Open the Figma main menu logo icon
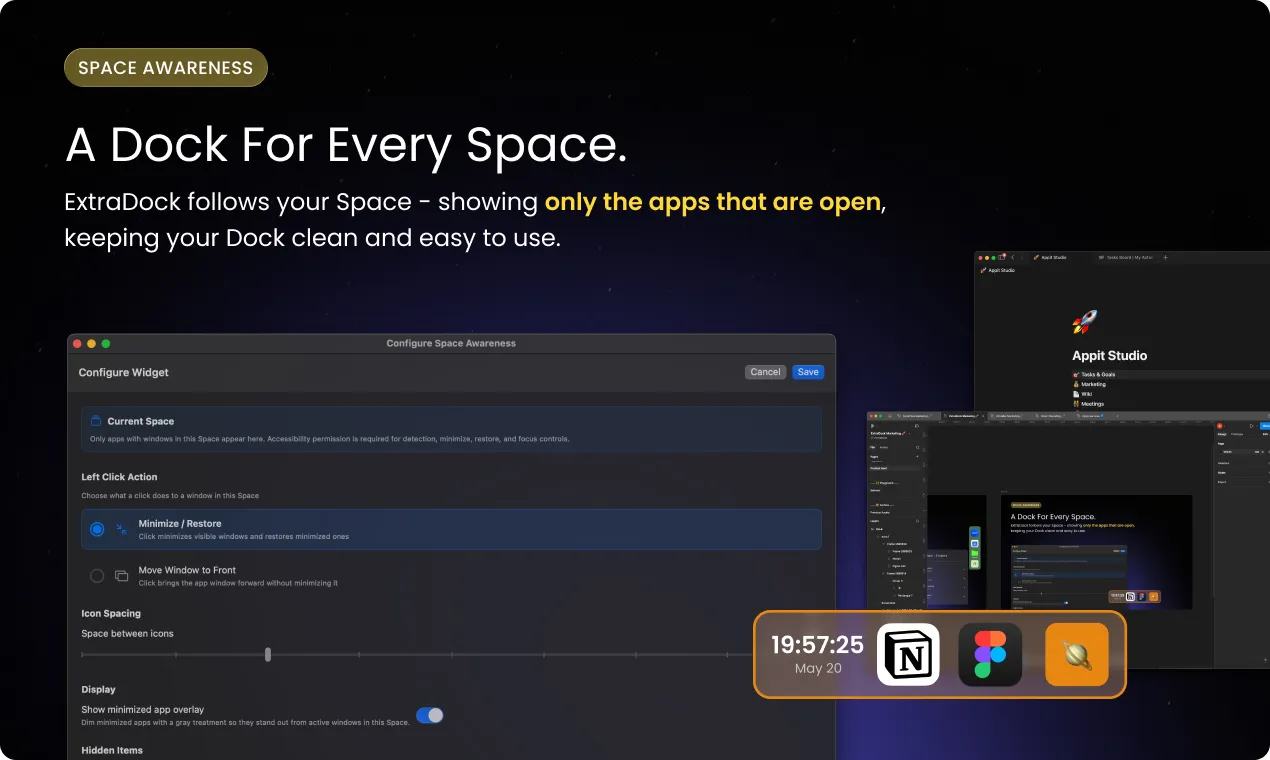1270x760 pixels. 872,426
